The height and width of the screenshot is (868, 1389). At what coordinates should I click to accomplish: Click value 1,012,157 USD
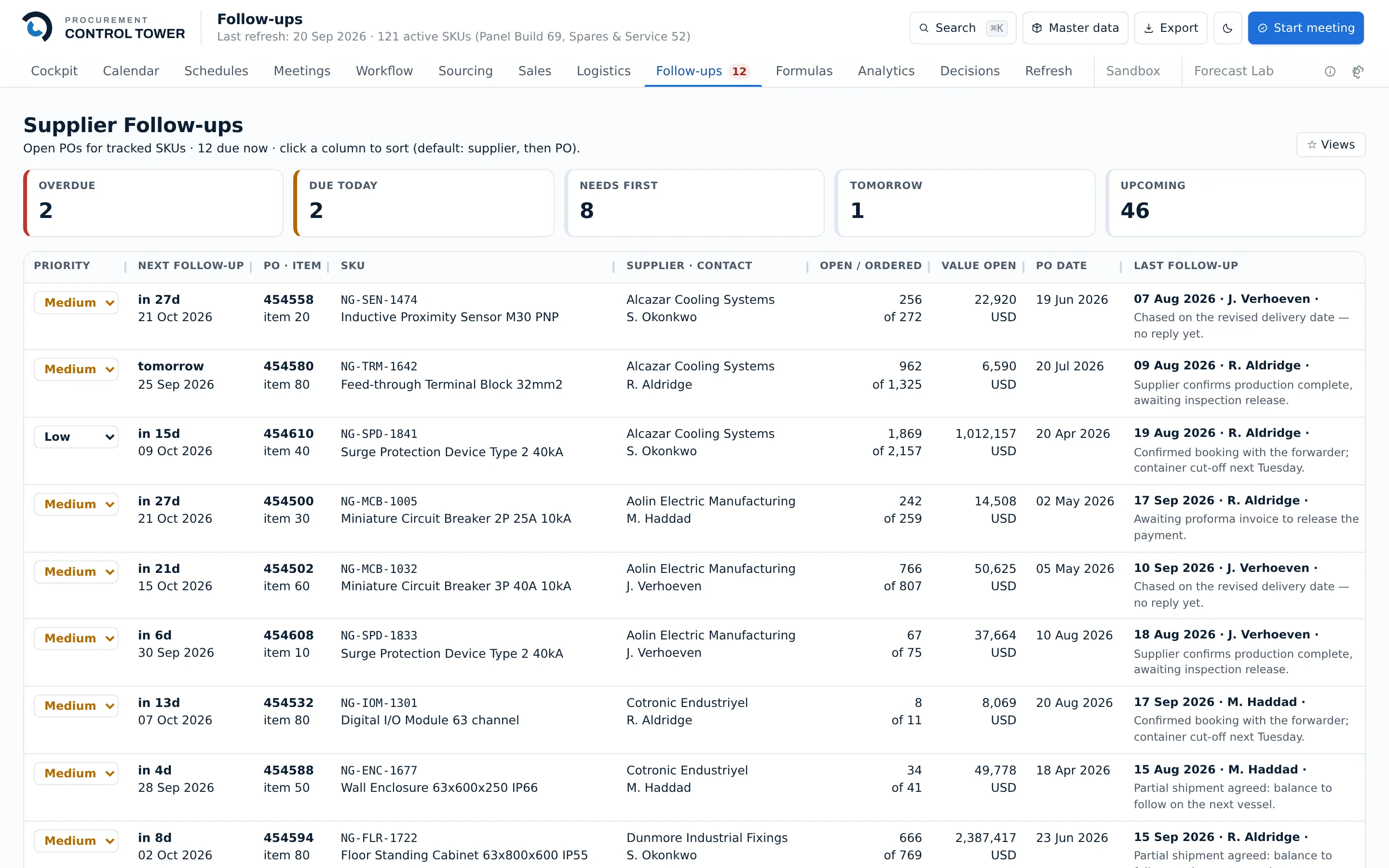(985, 443)
